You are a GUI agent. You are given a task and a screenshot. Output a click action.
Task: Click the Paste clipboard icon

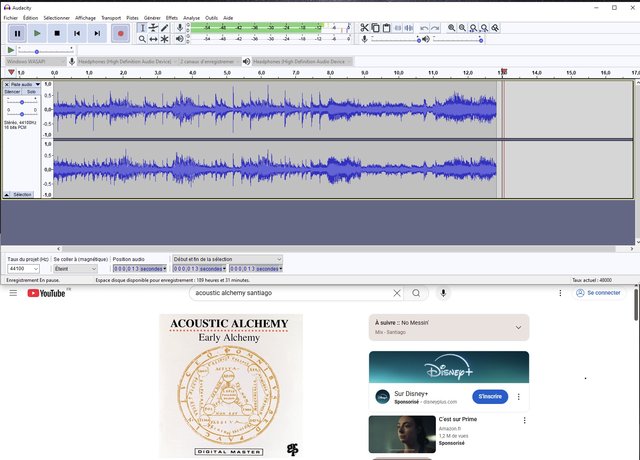tap(387, 28)
